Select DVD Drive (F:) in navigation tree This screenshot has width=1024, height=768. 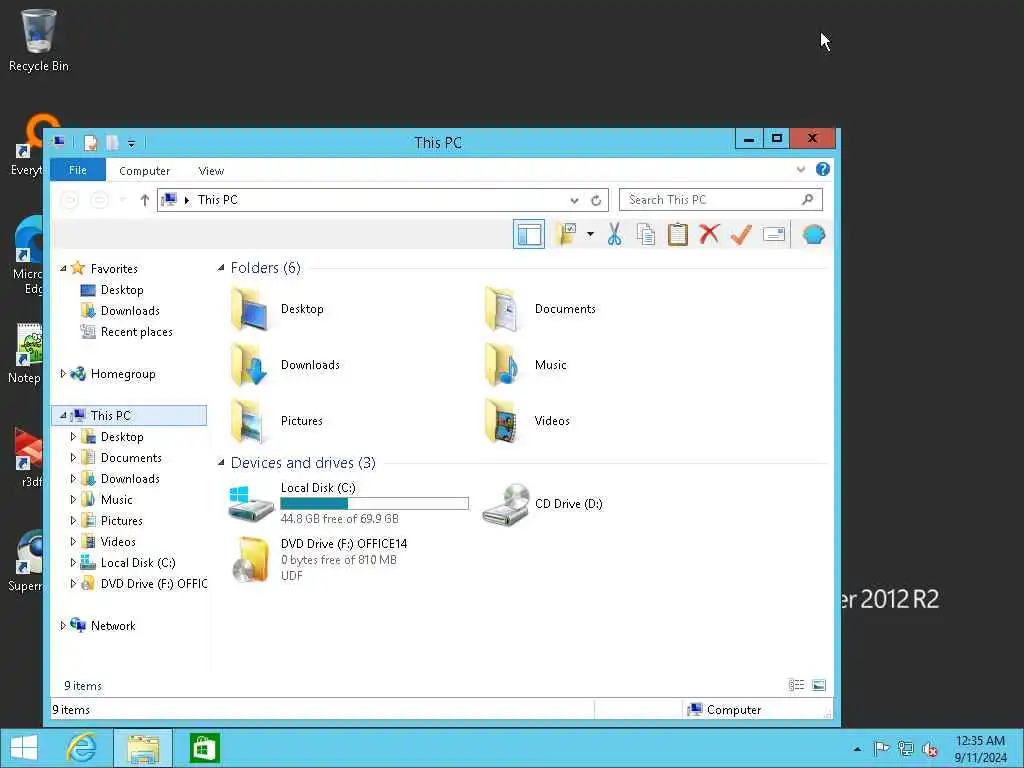point(153,584)
